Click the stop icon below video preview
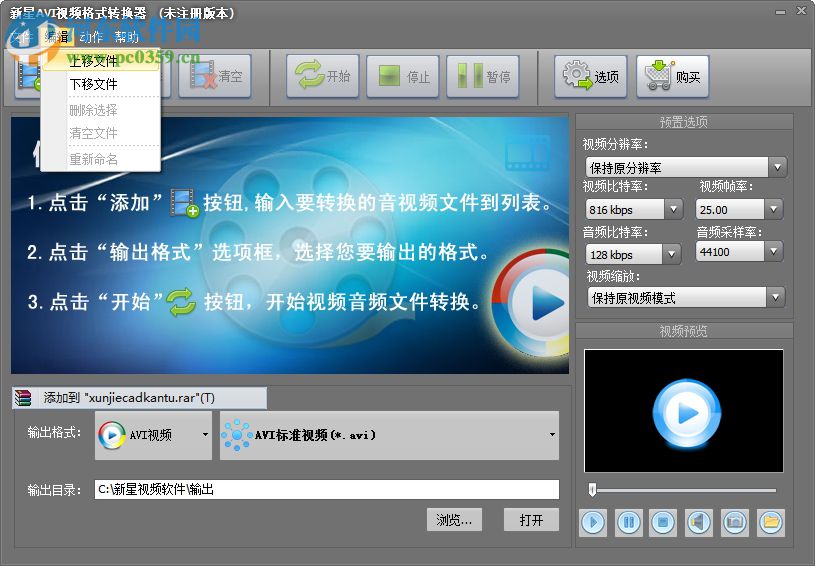The height and width of the screenshot is (566, 815). coord(663,522)
